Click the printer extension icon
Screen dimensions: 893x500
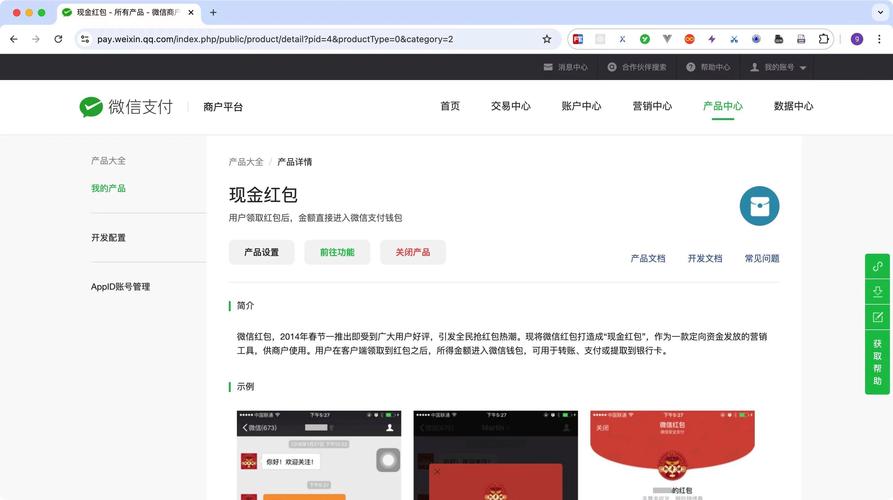[801, 39]
